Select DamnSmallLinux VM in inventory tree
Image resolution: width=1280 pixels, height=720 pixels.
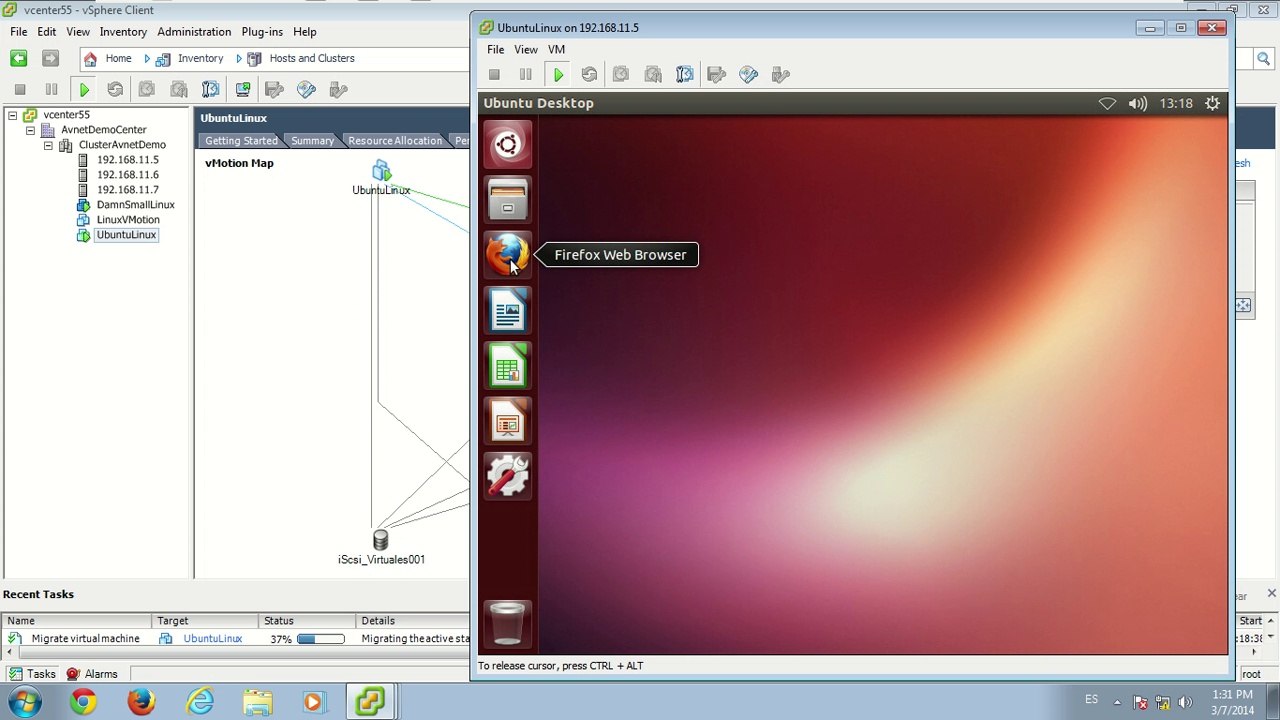pyautogui.click(x=135, y=204)
